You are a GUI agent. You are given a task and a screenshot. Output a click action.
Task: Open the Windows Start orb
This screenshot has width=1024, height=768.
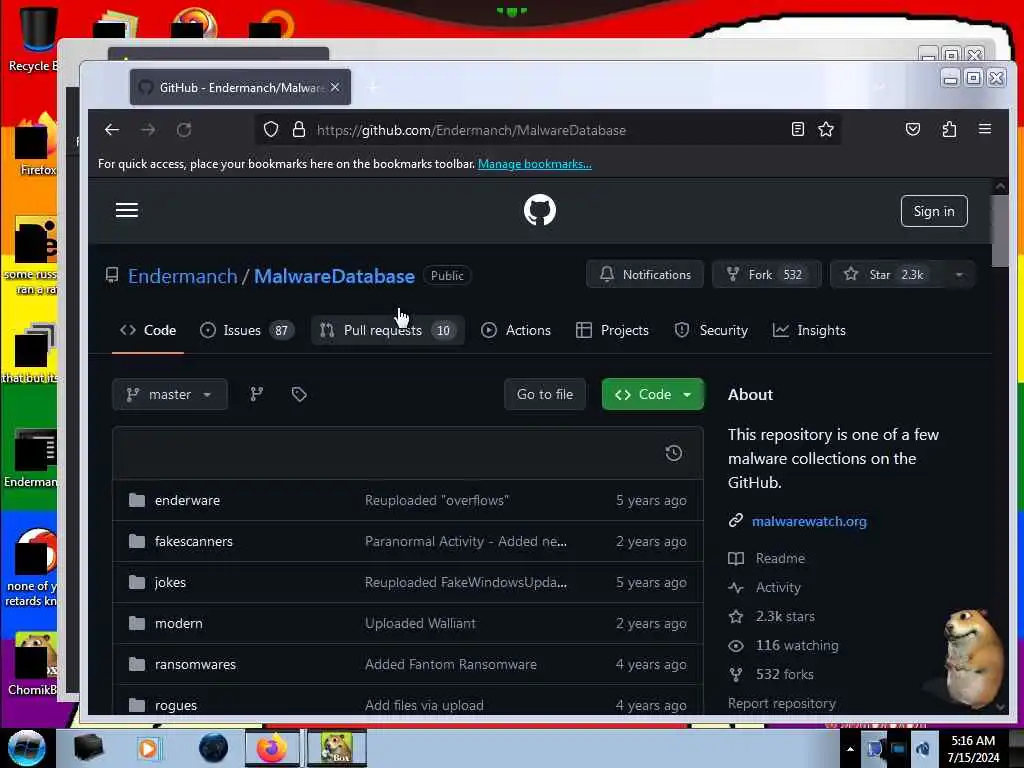pos(27,748)
